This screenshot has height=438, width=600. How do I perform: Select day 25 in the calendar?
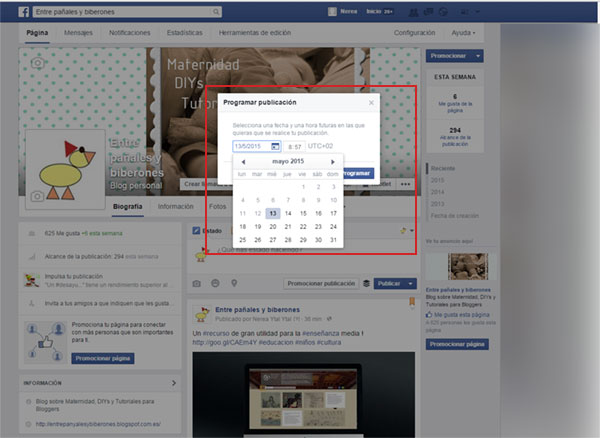tap(243, 240)
